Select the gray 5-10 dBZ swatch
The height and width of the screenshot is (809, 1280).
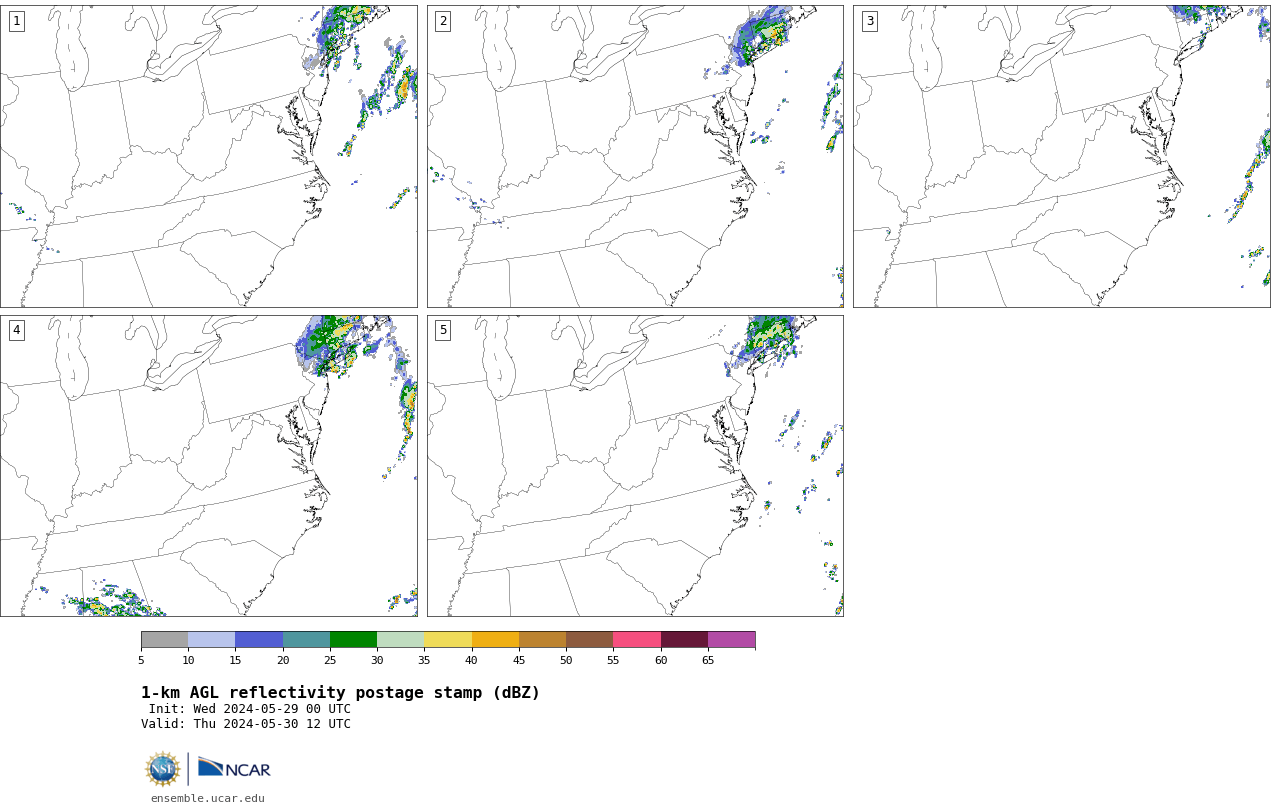click(x=164, y=640)
